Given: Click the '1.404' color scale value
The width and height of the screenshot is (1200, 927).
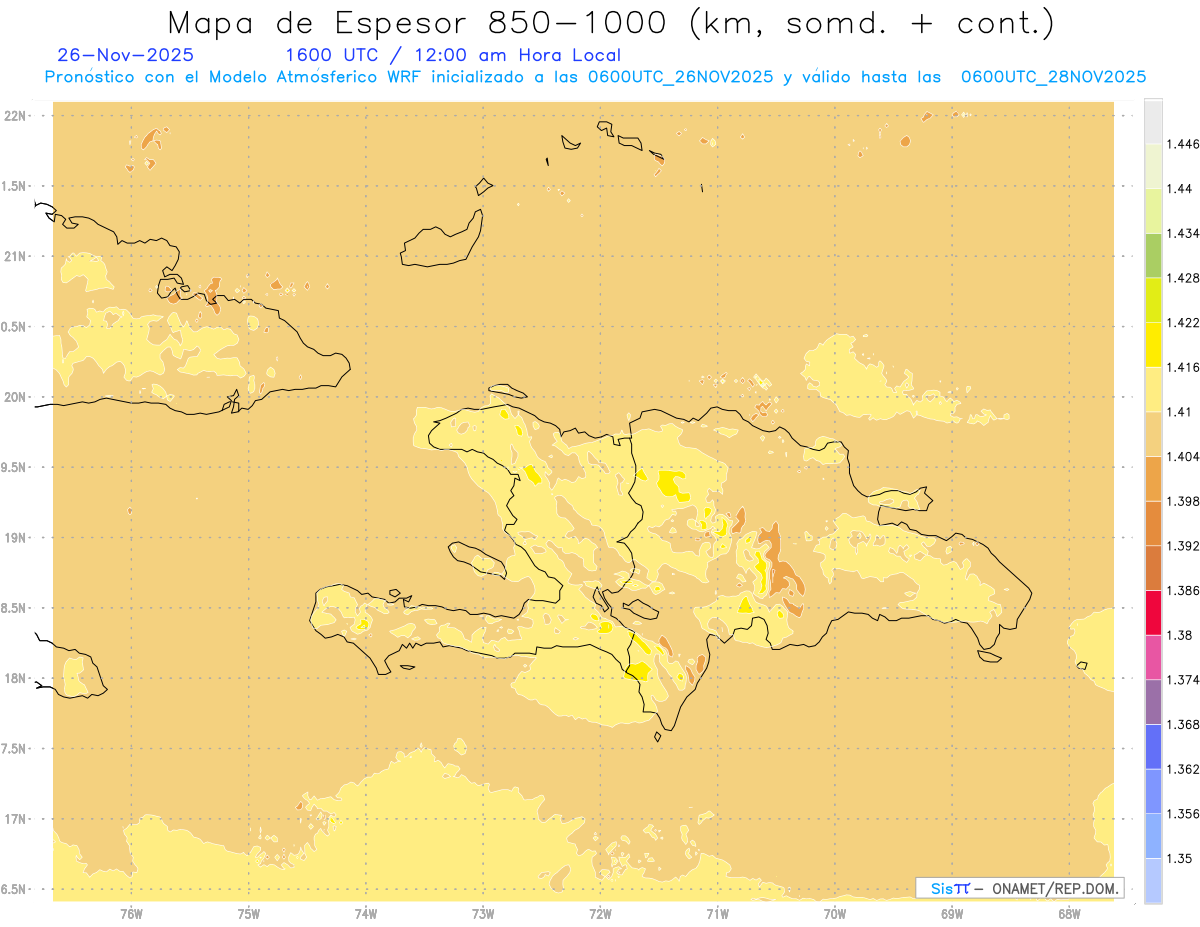Looking at the screenshot, I should 1183,456.
